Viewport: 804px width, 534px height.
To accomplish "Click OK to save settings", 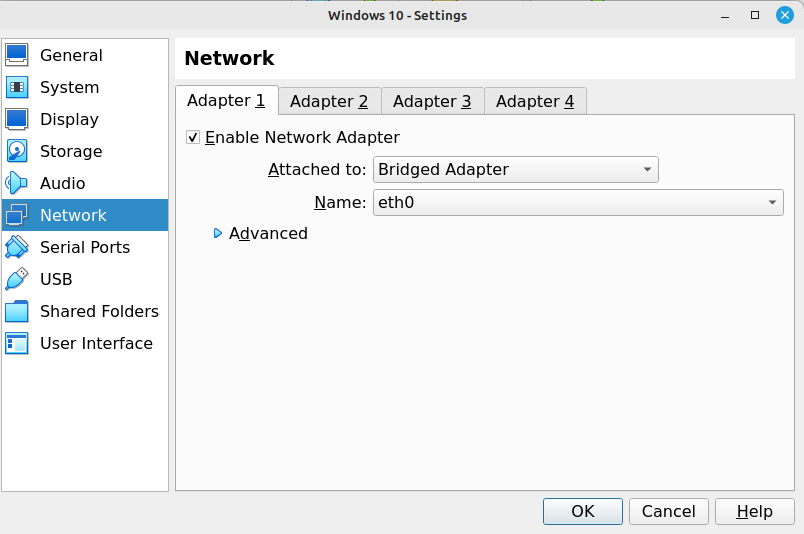I will point(583,511).
